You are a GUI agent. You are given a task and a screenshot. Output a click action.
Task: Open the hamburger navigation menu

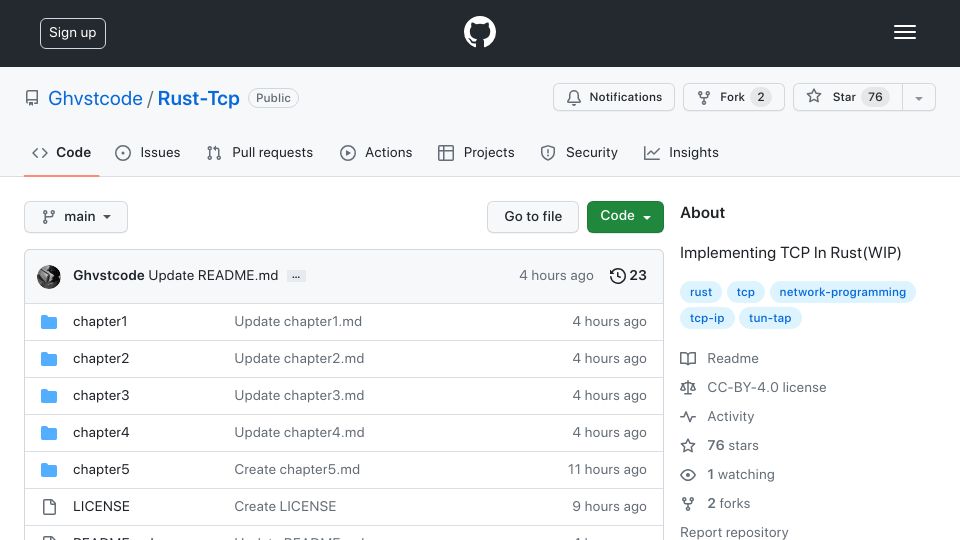pyautogui.click(x=904, y=32)
